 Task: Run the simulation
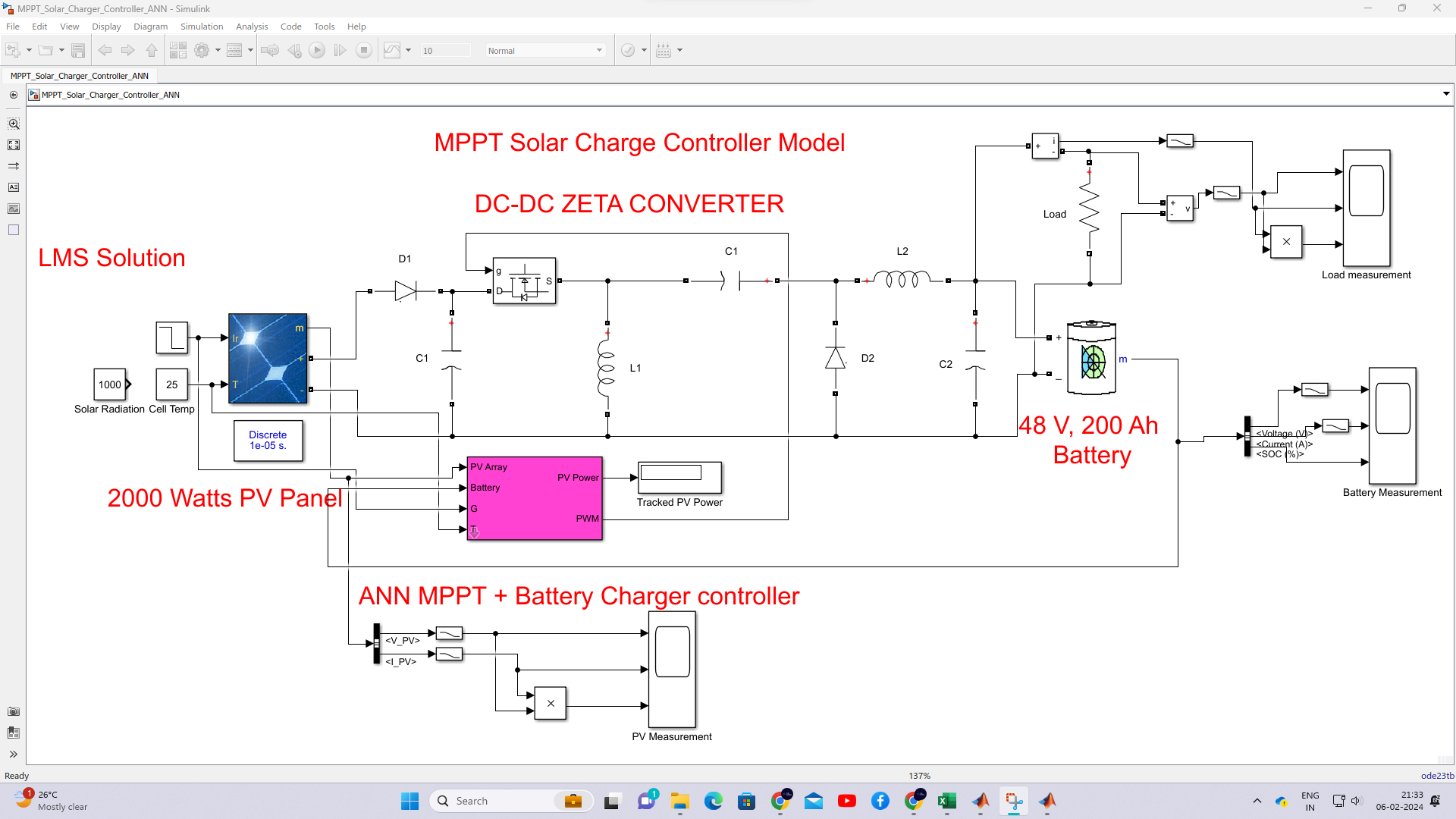coord(317,50)
